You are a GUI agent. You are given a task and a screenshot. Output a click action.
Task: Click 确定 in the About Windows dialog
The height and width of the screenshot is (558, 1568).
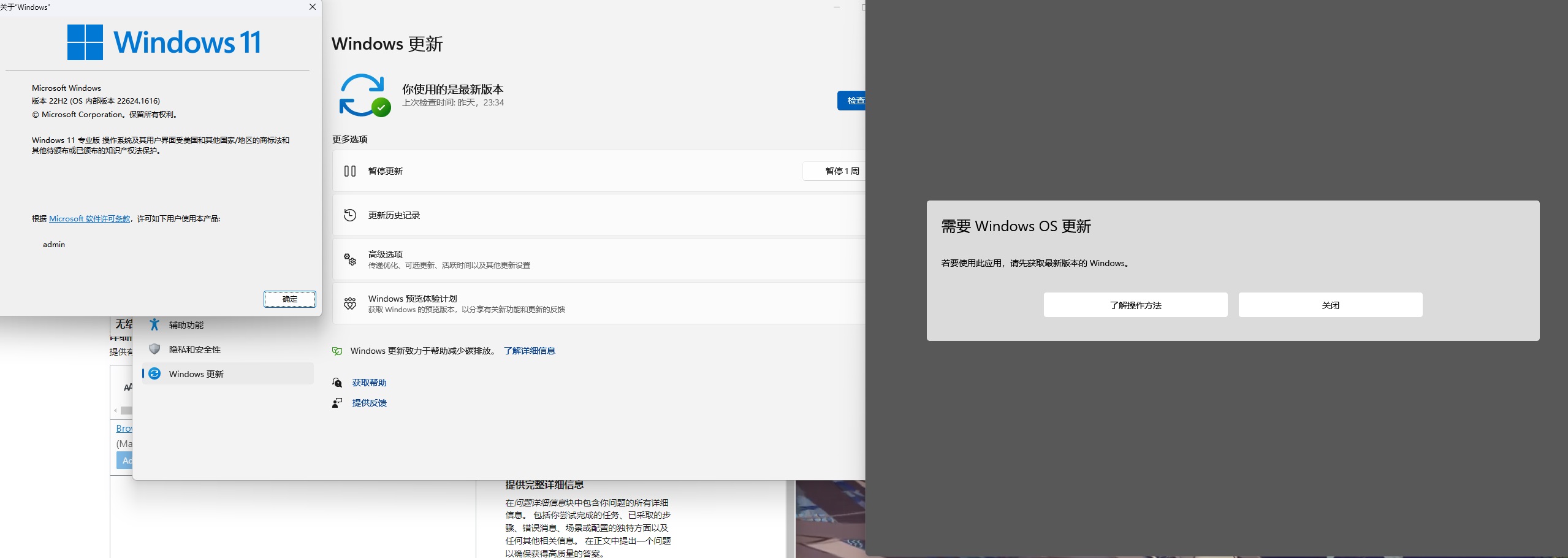(290, 299)
